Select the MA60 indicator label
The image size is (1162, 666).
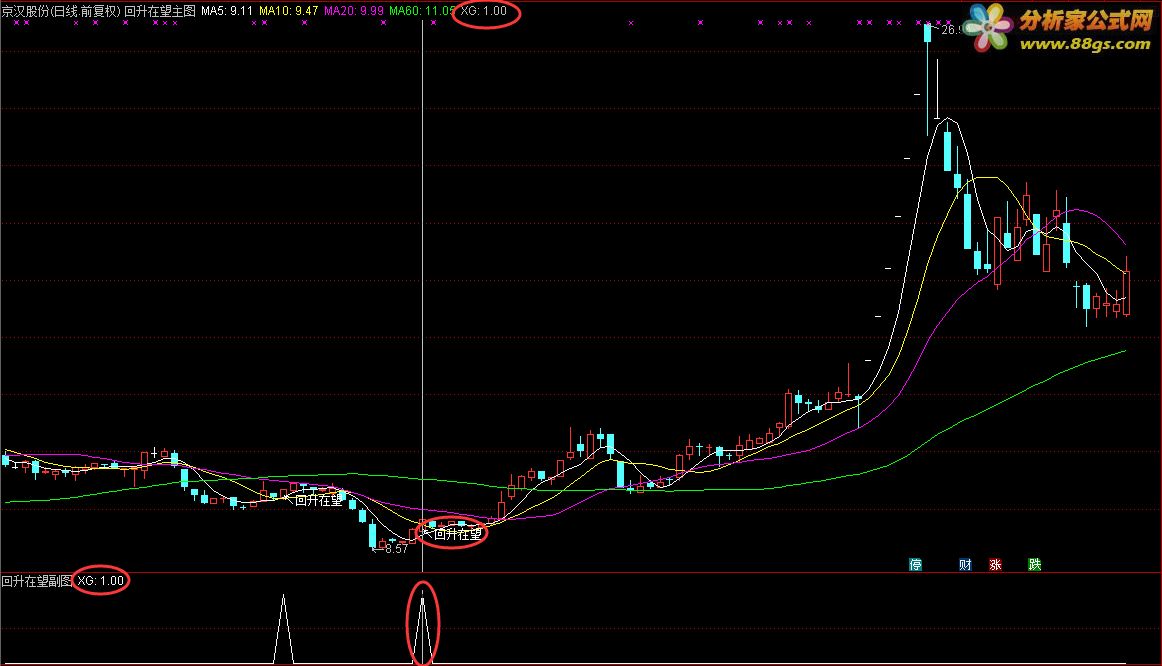click(x=422, y=11)
